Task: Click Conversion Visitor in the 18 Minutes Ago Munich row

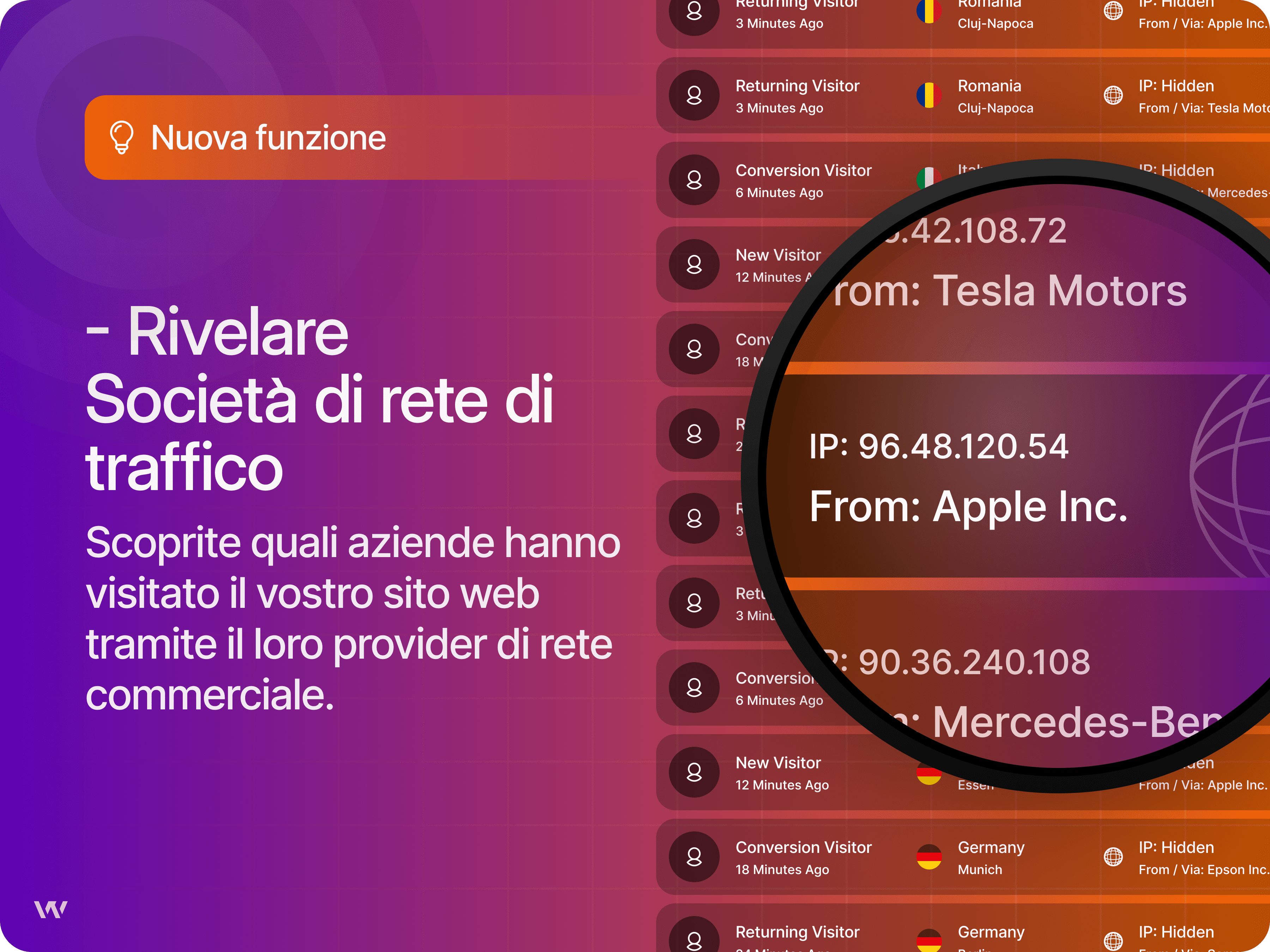Action: [803, 848]
